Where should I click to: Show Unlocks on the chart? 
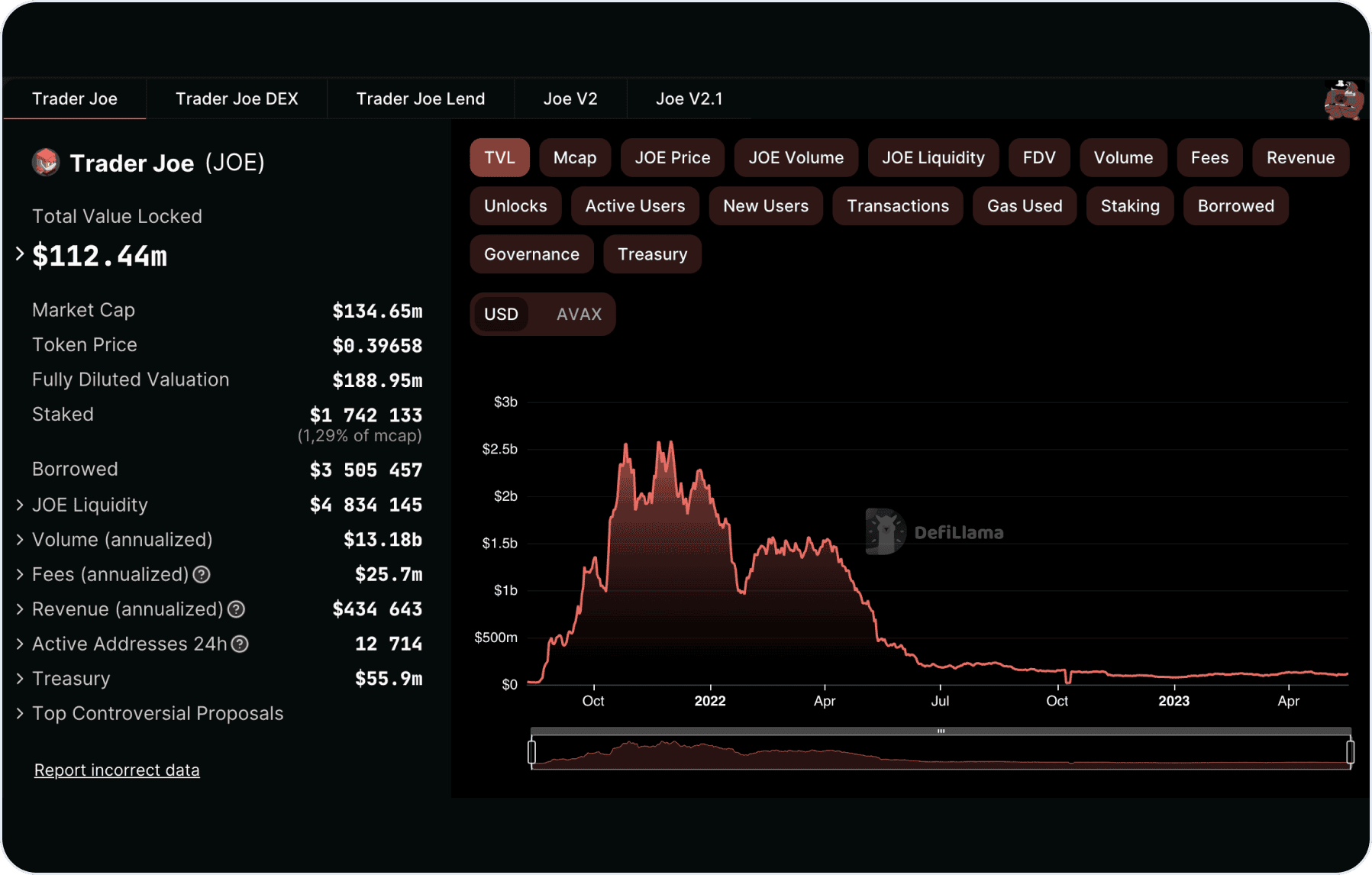click(x=515, y=206)
